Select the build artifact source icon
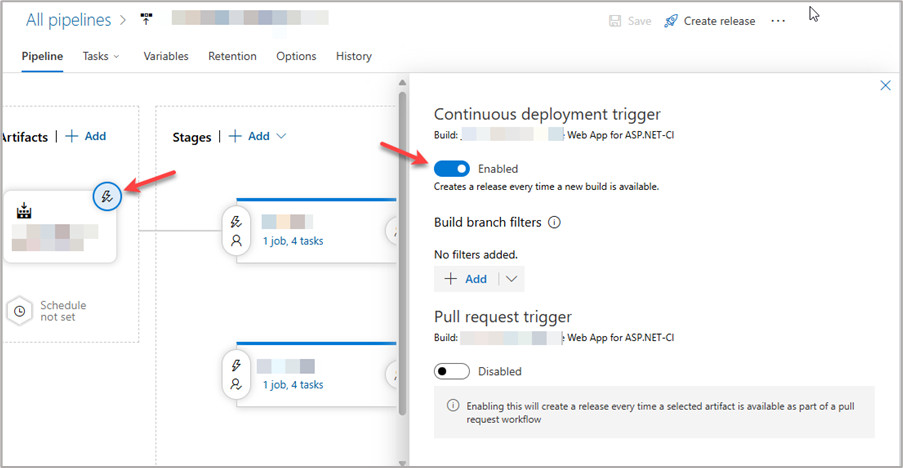This screenshot has width=903, height=468. 27,212
